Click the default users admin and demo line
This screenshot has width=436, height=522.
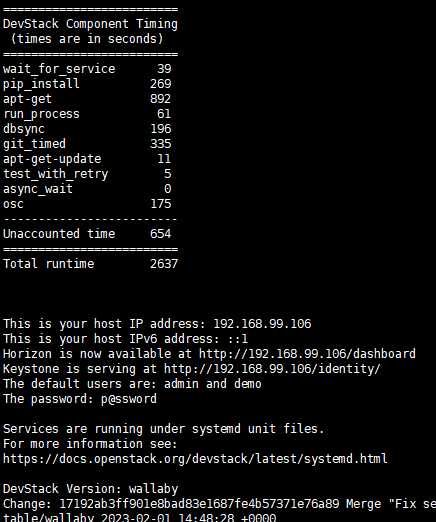[x=132, y=384]
